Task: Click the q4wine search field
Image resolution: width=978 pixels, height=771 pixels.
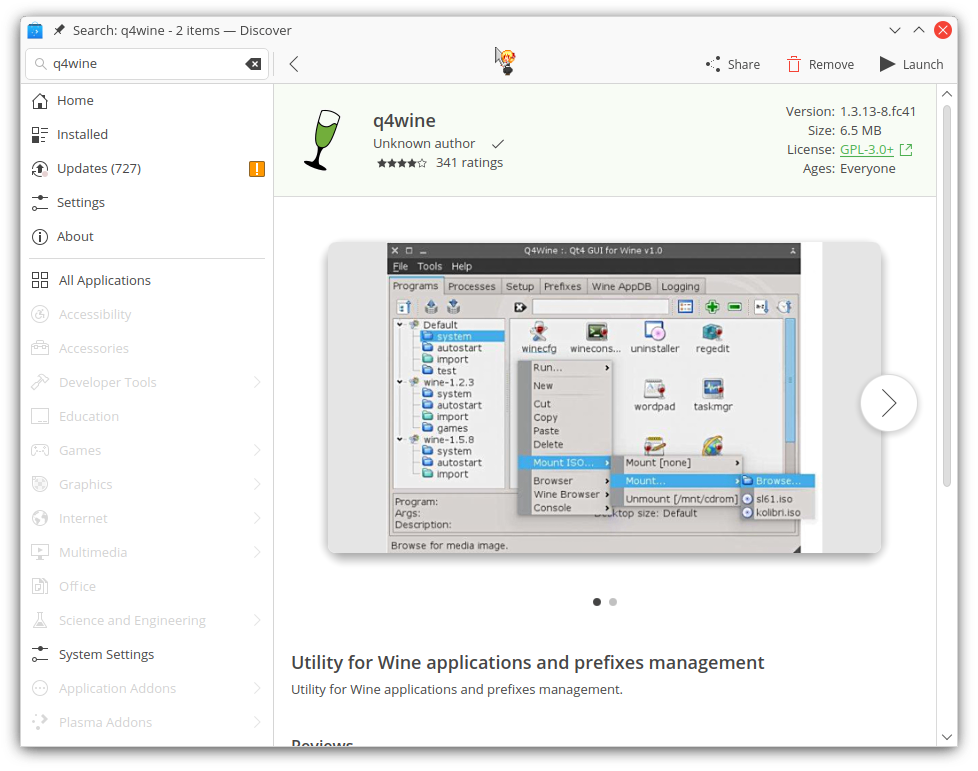Action: pyautogui.click(x=147, y=64)
